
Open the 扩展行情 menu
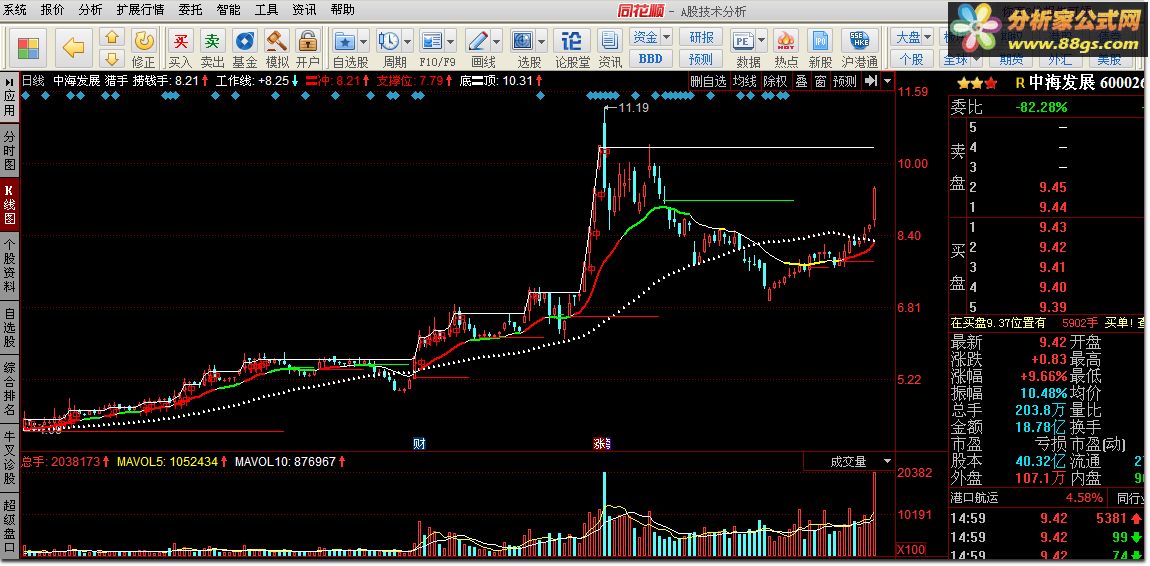click(x=140, y=10)
